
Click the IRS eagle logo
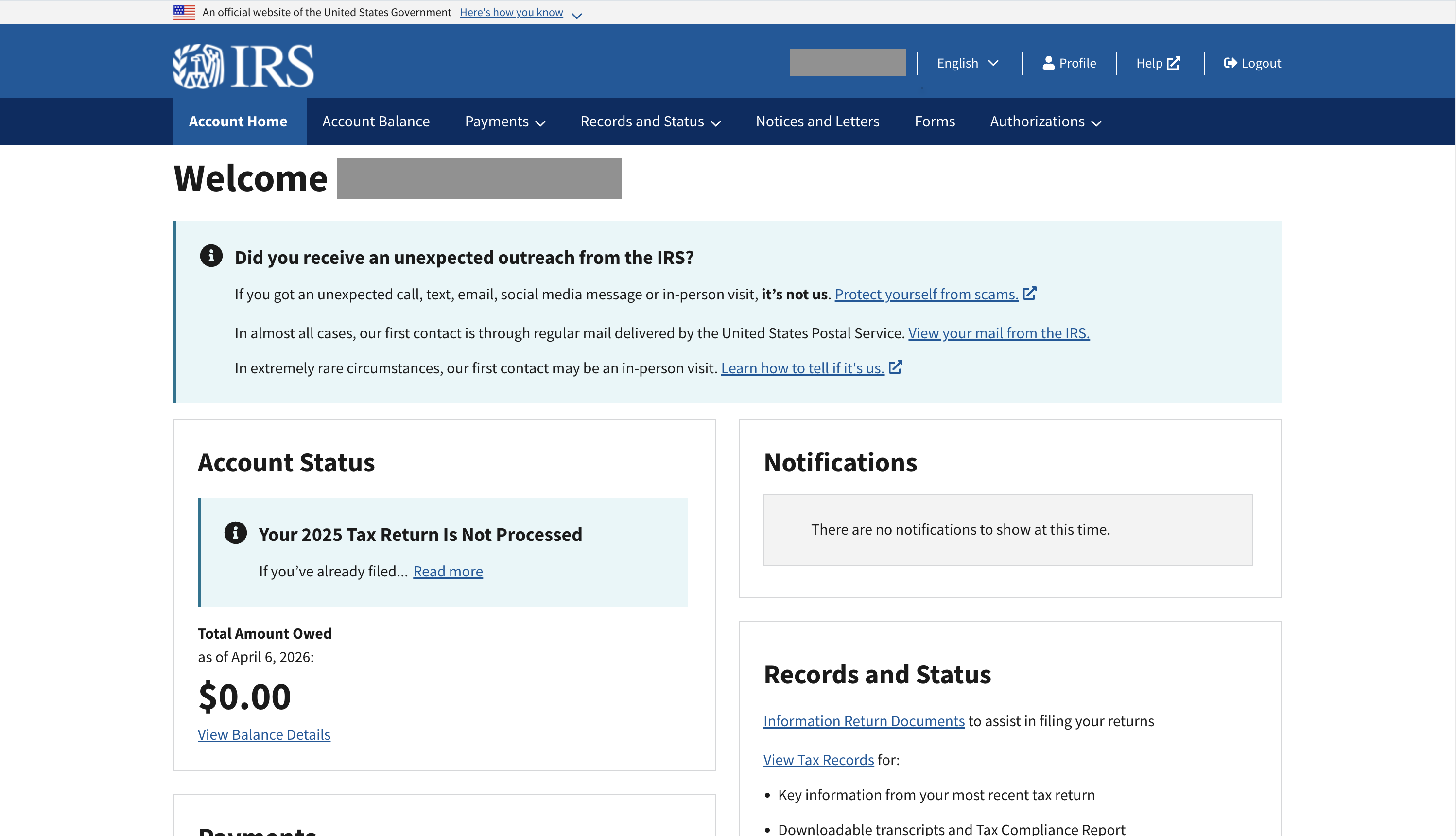click(199, 66)
